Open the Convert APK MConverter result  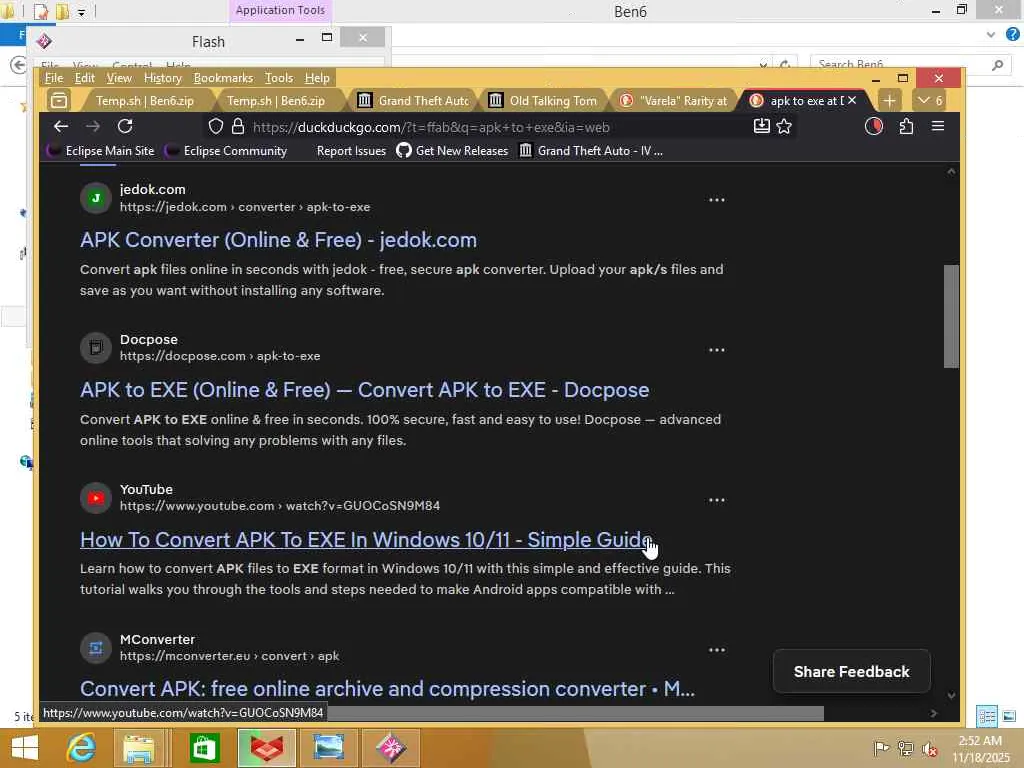[387, 689]
